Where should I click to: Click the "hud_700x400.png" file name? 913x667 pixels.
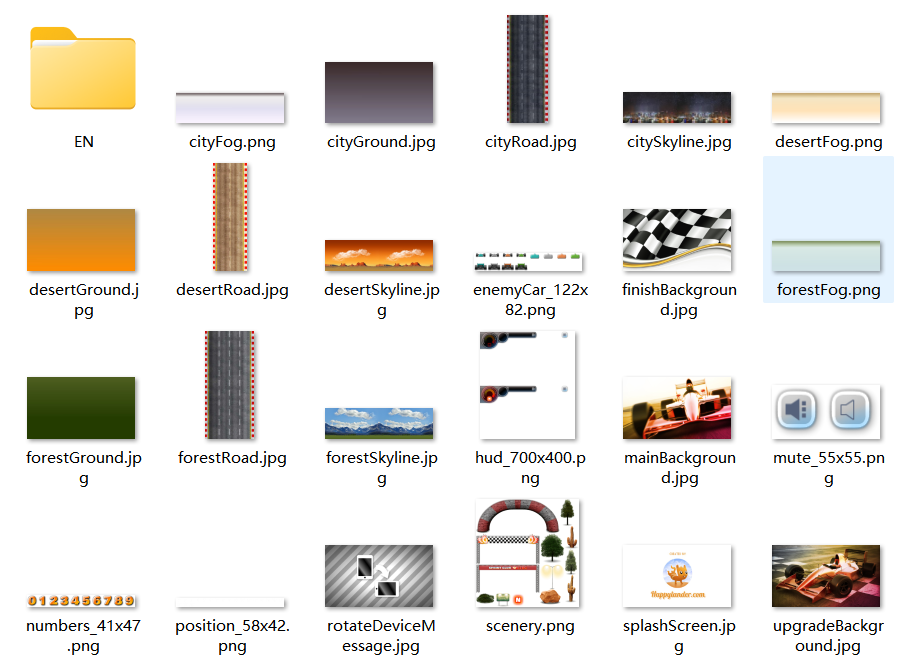(530, 468)
